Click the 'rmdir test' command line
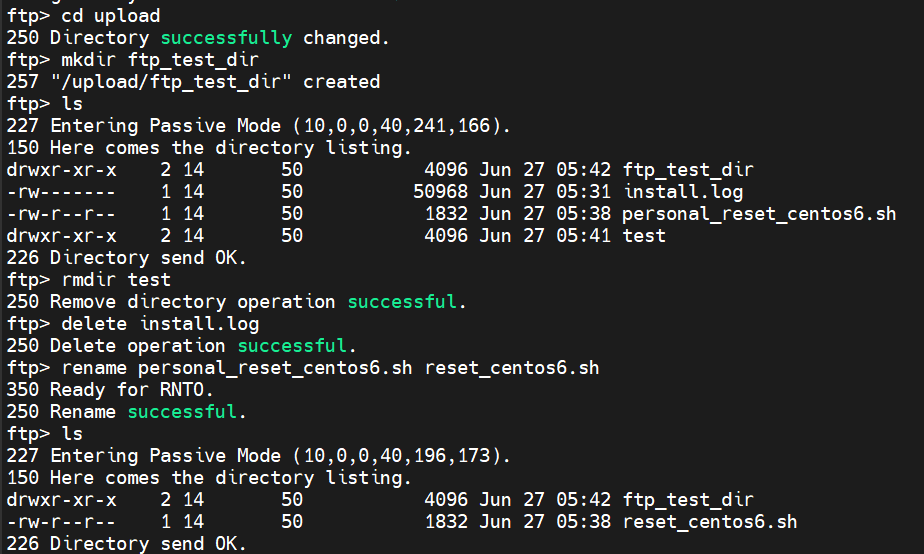 click(88, 280)
